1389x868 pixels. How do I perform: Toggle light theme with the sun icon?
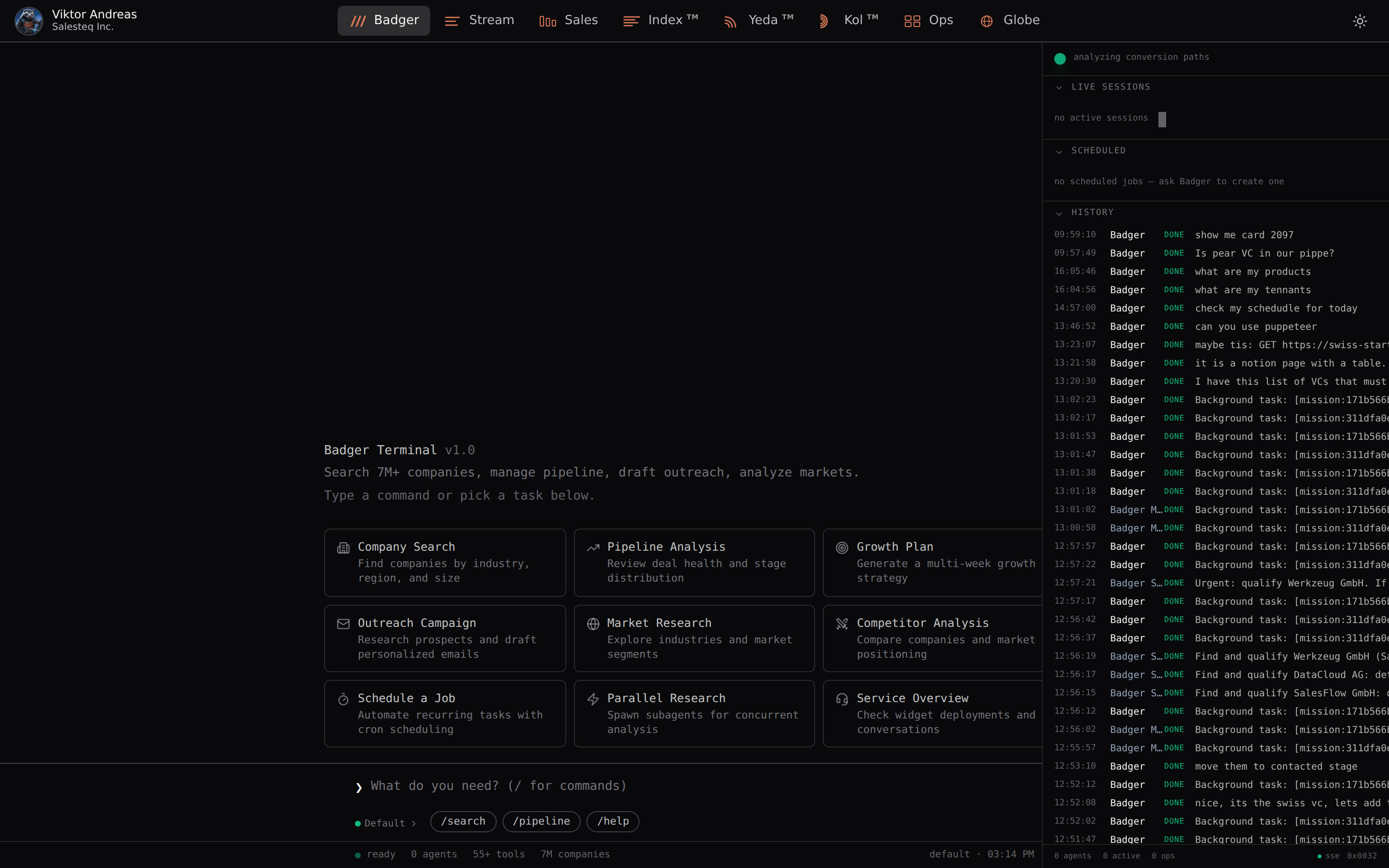pos(1360,21)
